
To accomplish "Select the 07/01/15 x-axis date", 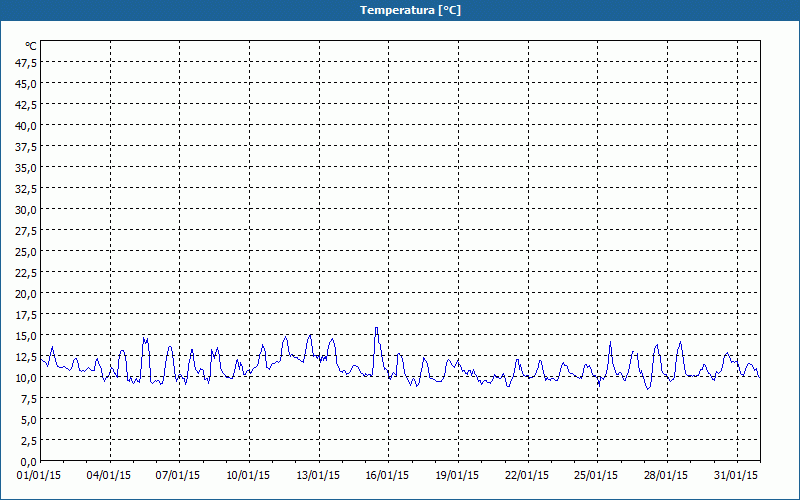I will click(x=178, y=476).
